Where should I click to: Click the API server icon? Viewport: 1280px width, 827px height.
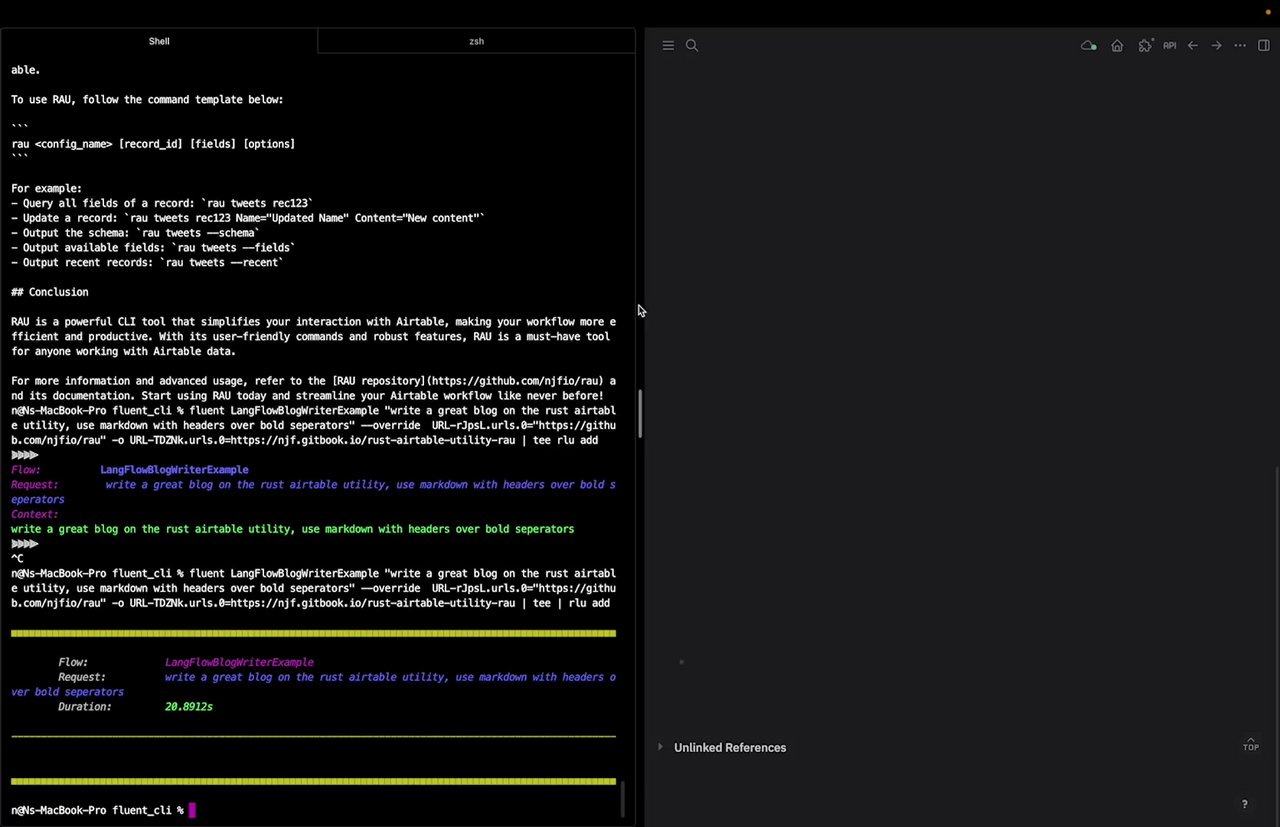pyautogui.click(x=1169, y=46)
